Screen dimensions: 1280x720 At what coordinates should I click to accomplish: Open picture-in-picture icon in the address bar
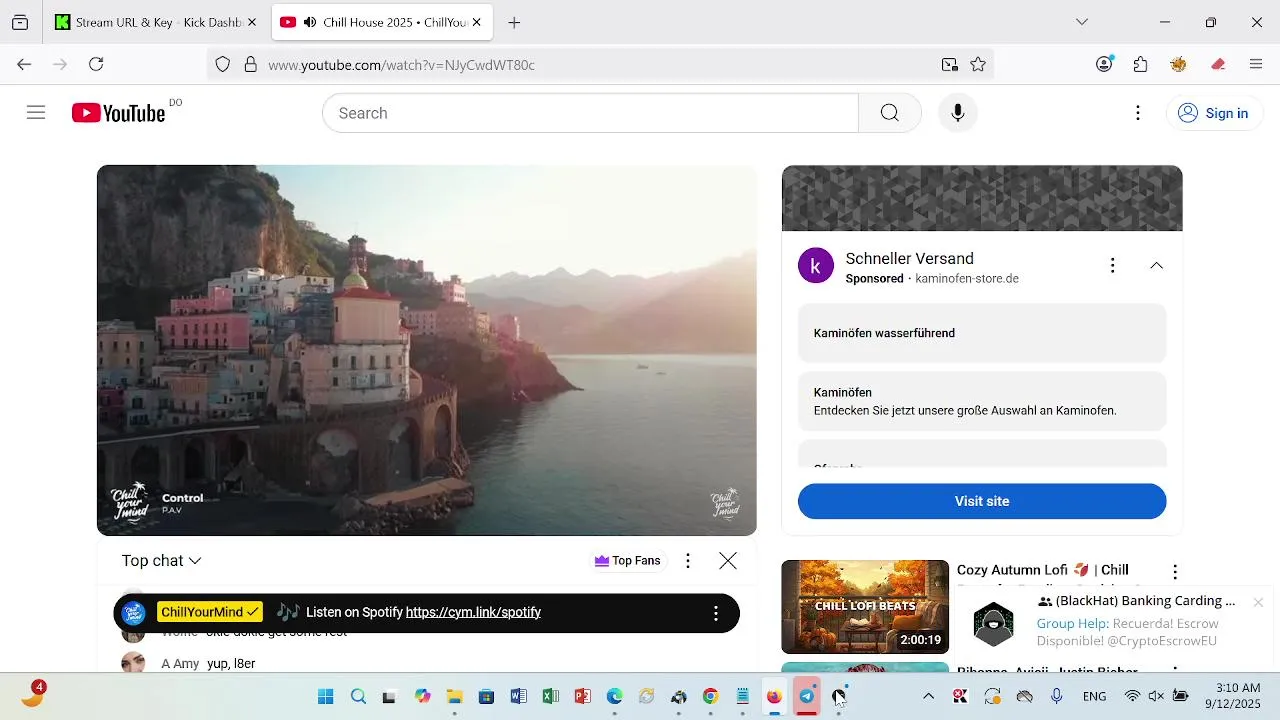949,64
